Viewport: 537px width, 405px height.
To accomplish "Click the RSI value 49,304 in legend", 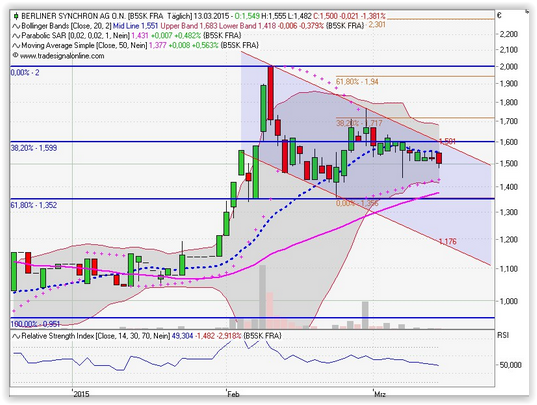I will [x=182, y=336].
